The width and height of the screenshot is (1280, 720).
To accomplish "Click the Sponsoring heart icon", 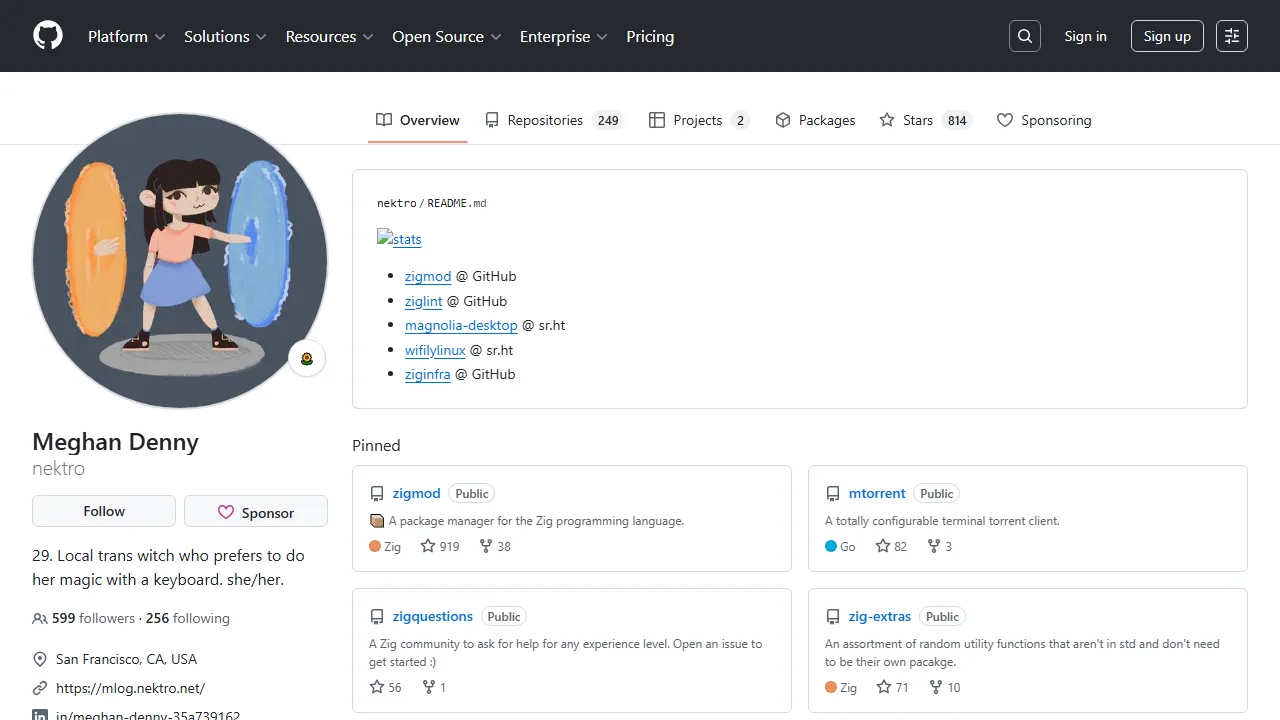I will 1004,119.
